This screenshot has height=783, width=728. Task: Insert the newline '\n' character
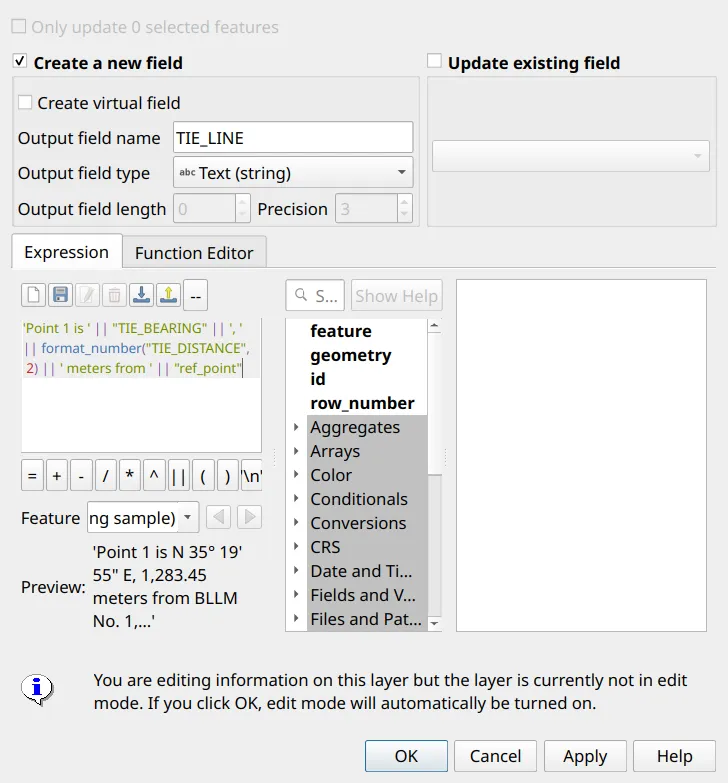tap(251, 476)
